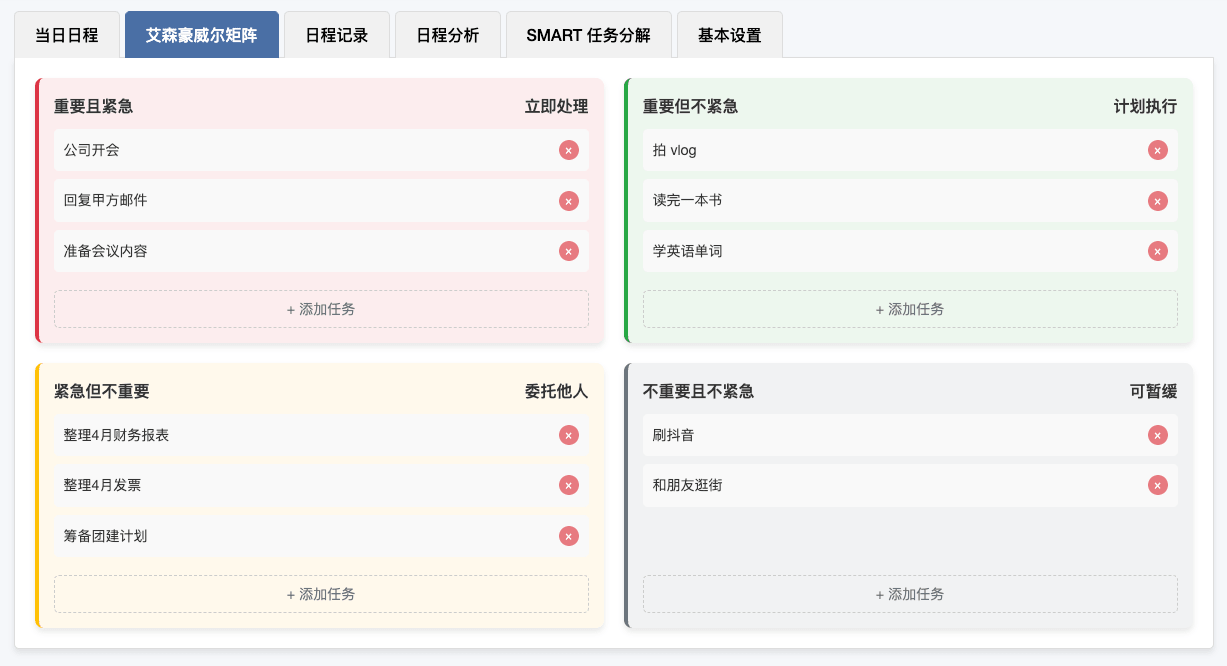Go to SMART 任务分解 tab
This screenshot has height=666, width=1227.
pos(589,35)
